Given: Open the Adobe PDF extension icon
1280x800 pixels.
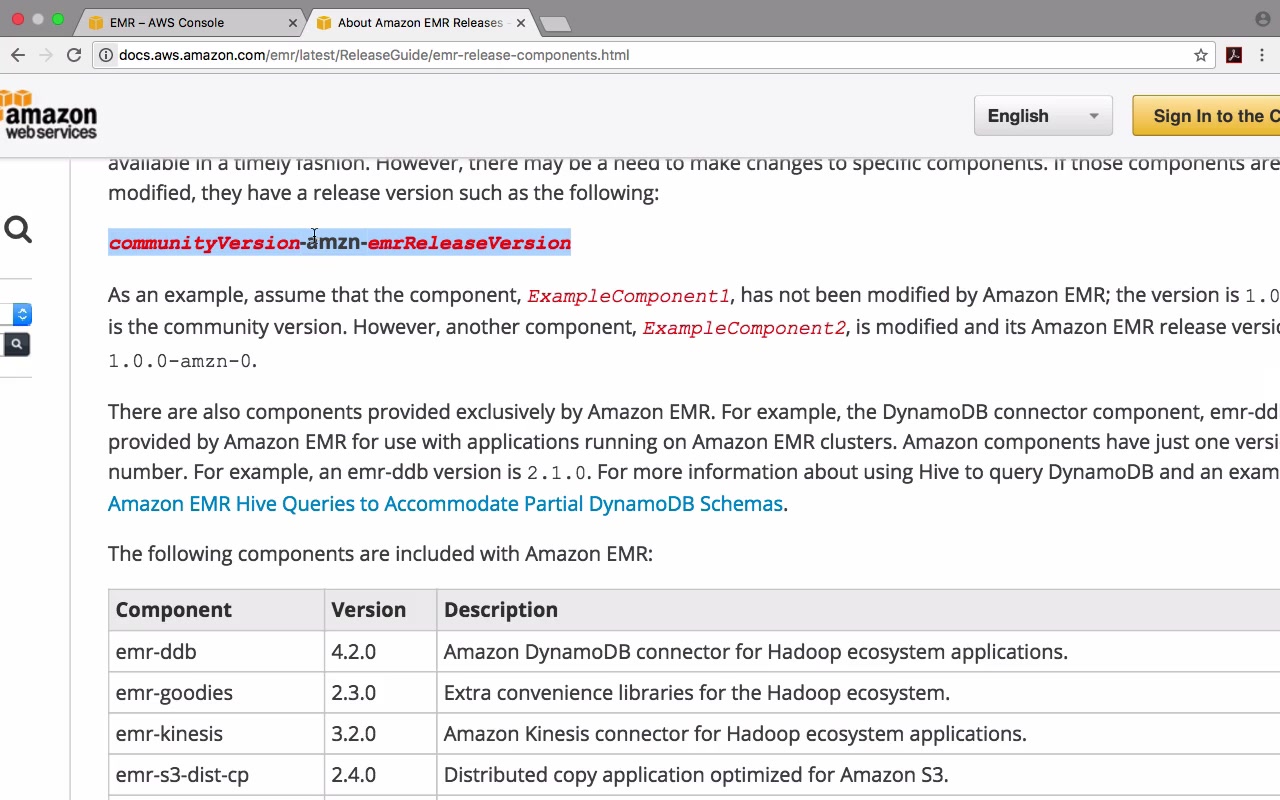Looking at the screenshot, I should [x=1234, y=55].
